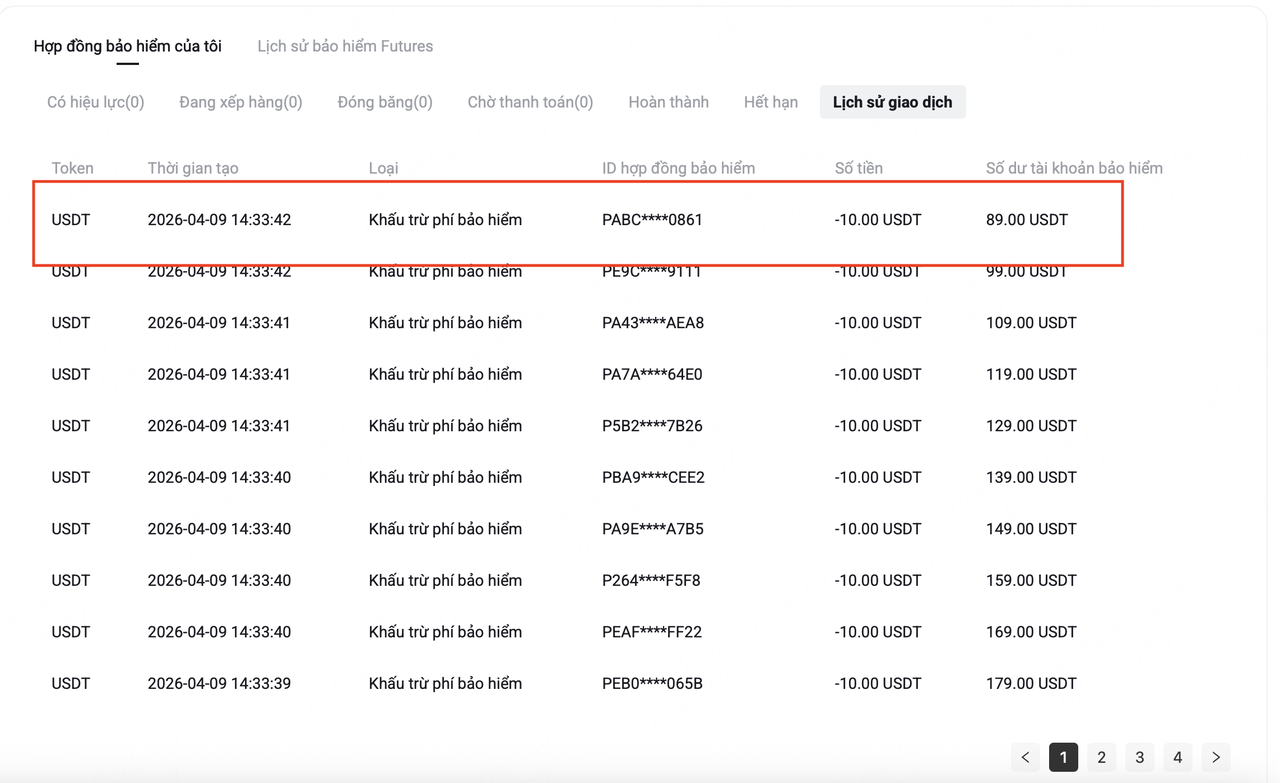Image resolution: width=1280 pixels, height=783 pixels.
Task: Click the Loại column header
Action: pos(383,168)
